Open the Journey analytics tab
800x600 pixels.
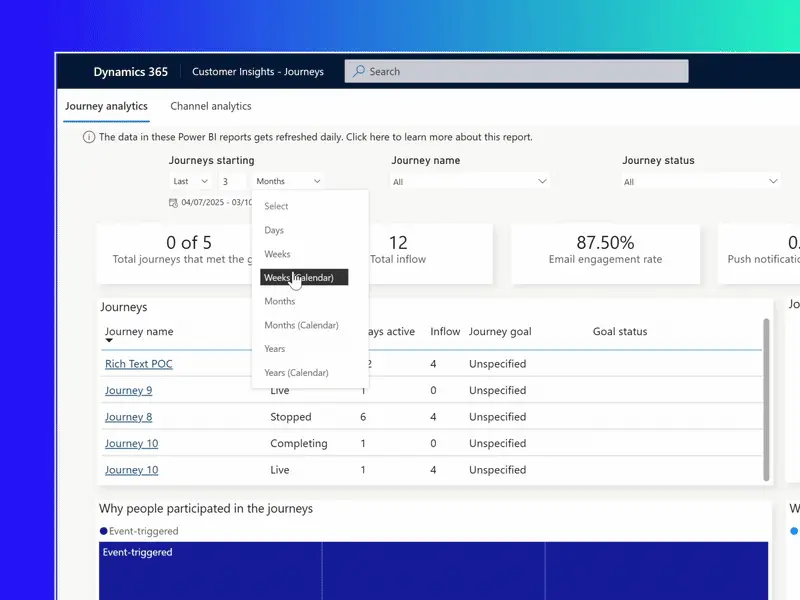[x=106, y=106]
